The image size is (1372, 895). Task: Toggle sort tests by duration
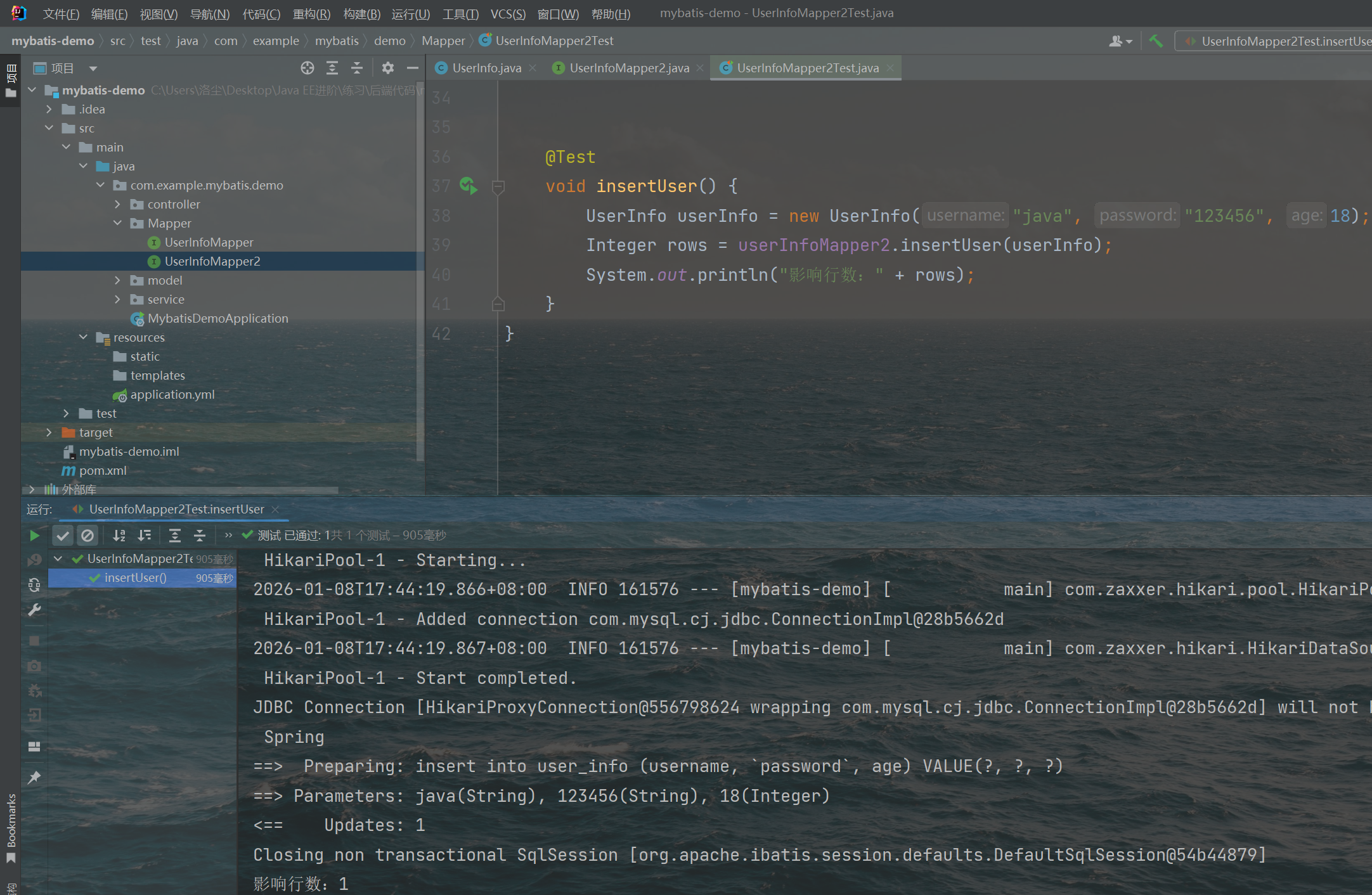145,536
